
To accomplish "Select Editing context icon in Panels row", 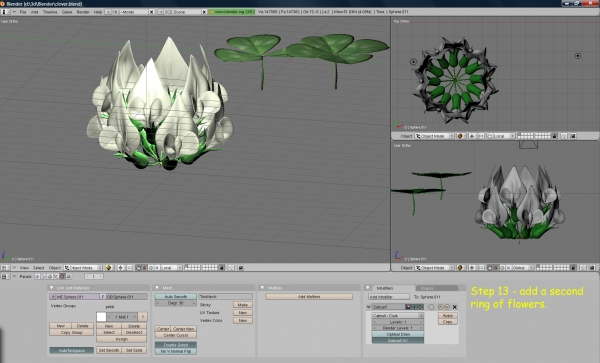I will (62, 276).
